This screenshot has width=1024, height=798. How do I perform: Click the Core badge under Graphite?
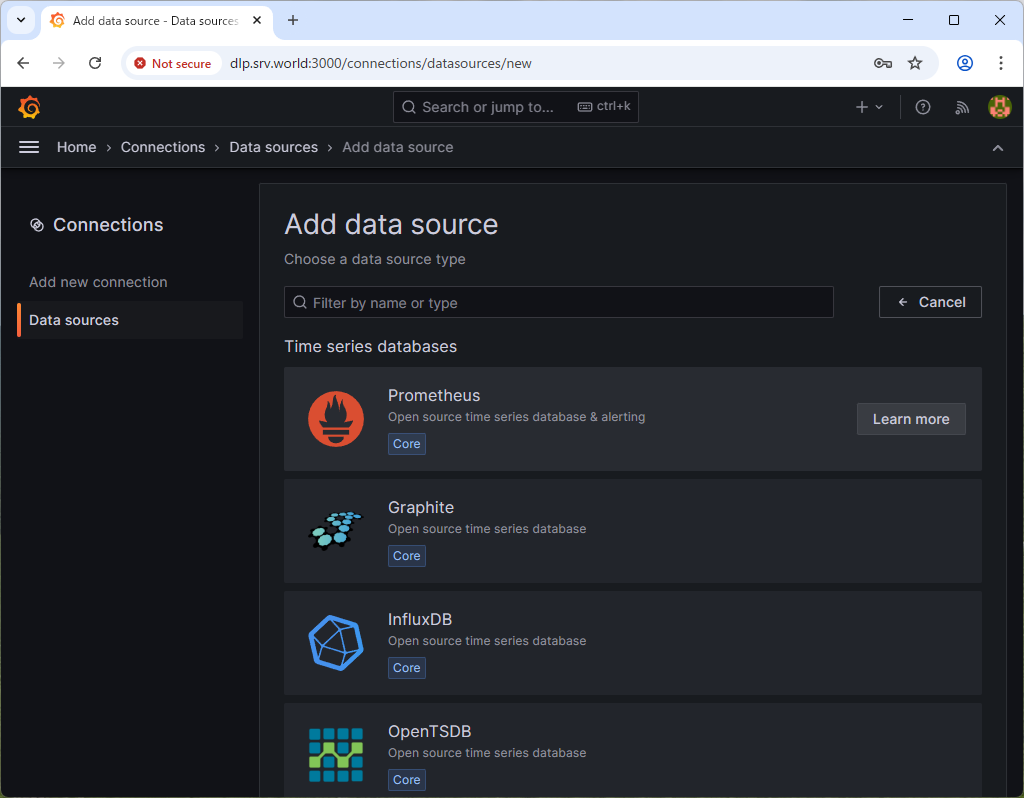(x=407, y=556)
